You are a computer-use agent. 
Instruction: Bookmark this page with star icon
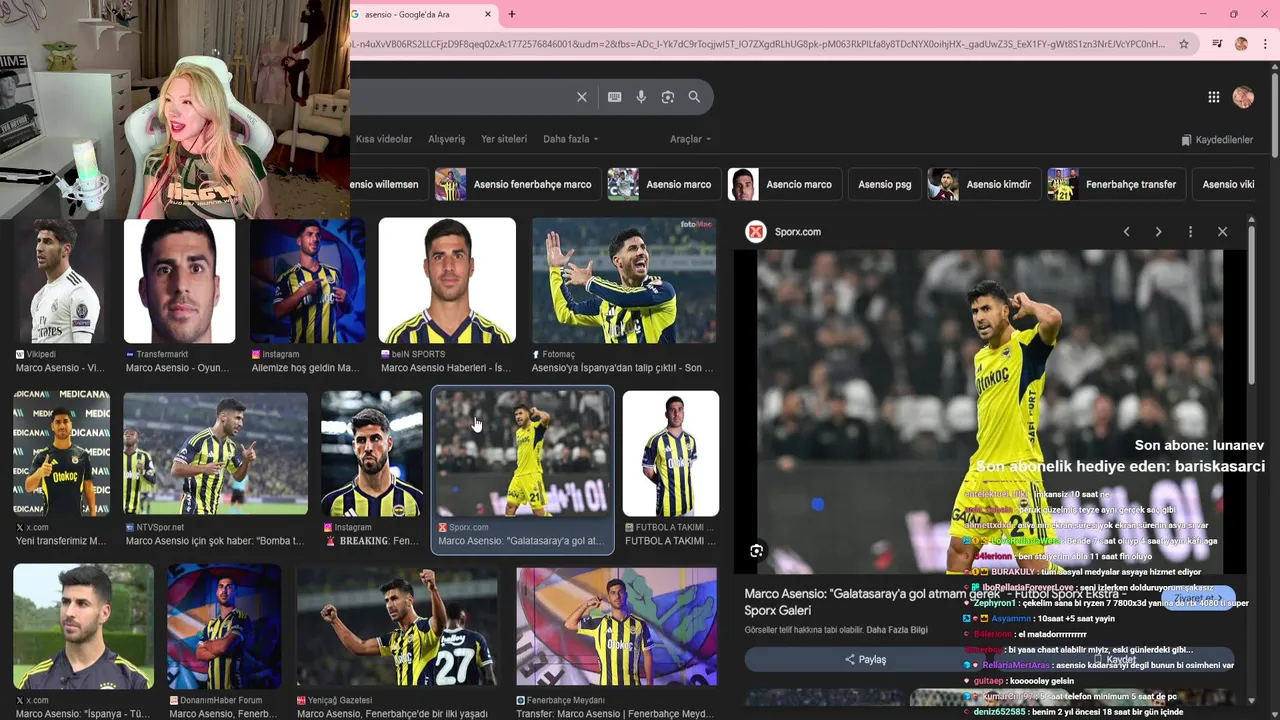(1184, 44)
